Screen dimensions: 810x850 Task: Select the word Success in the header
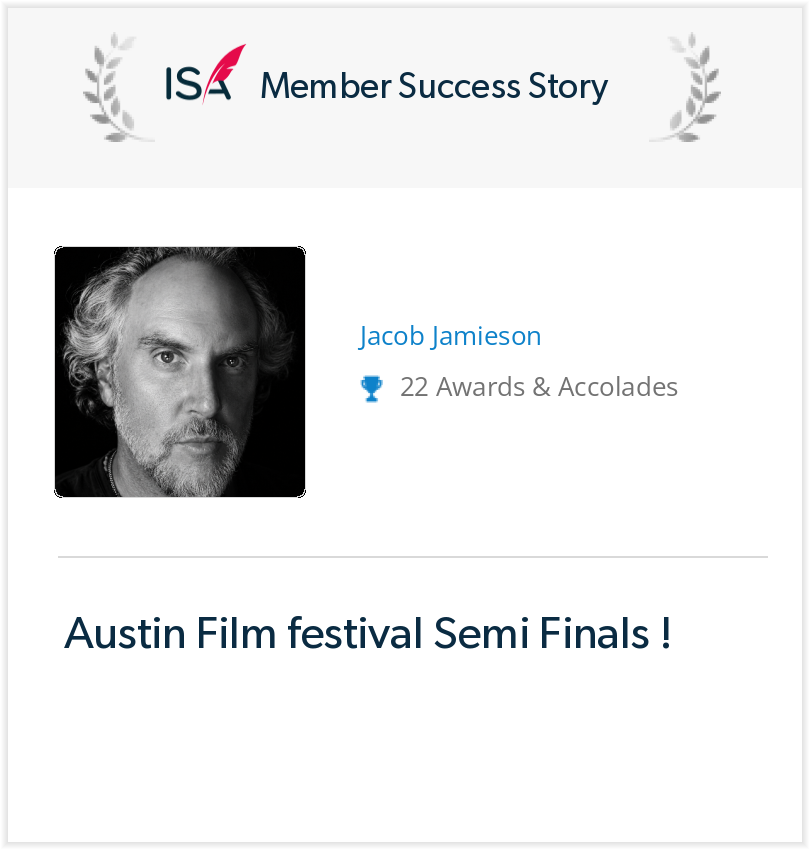[x=459, y=86]
